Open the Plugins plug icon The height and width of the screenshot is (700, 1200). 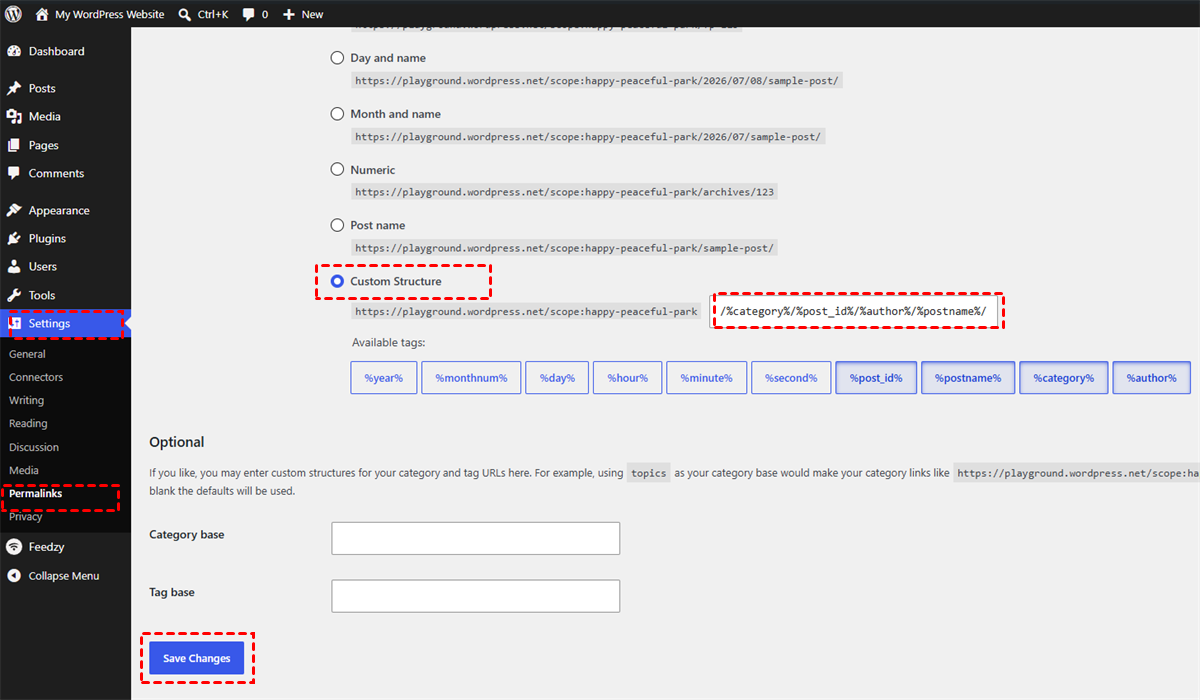14,238
